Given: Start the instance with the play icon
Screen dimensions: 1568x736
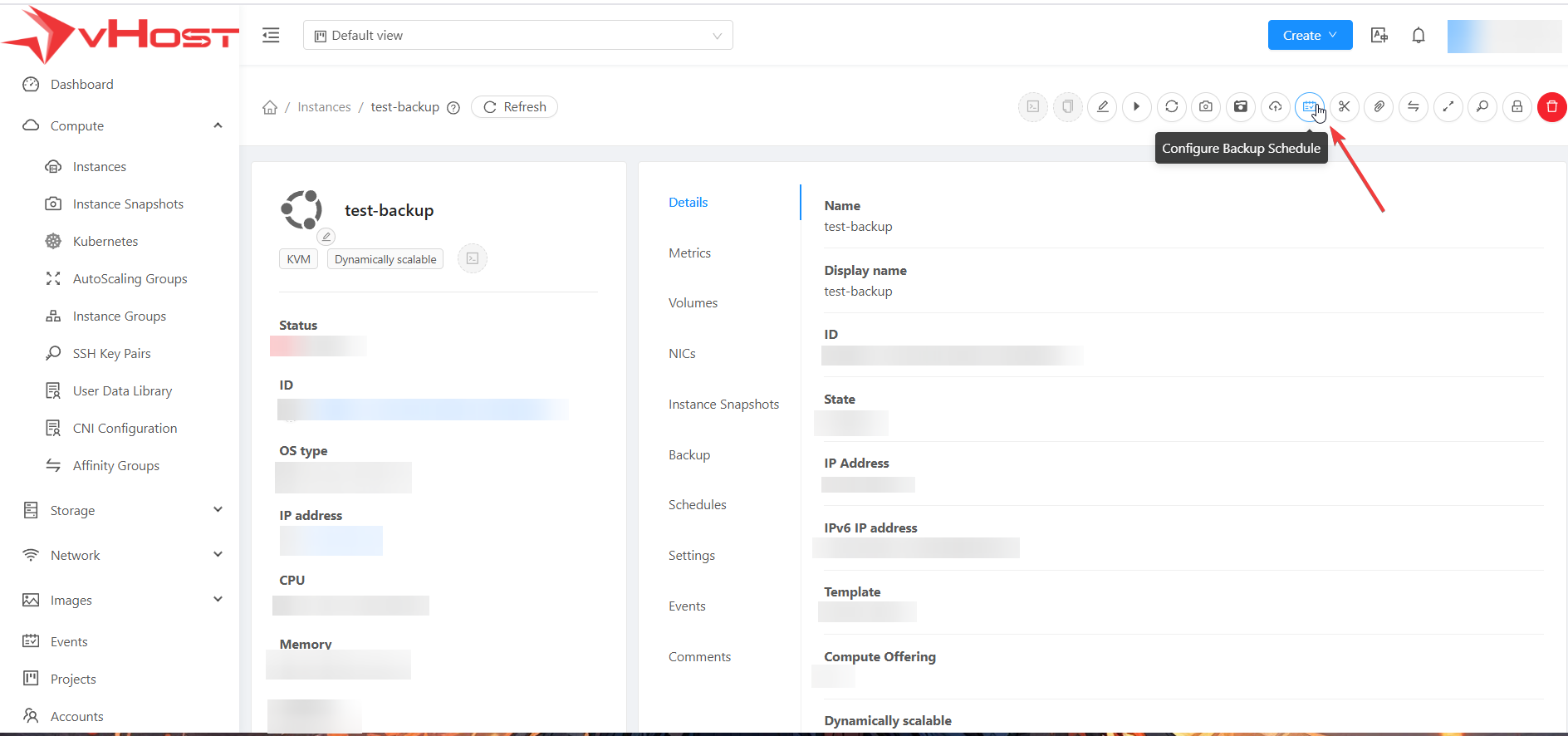Looking at the screenshot, I should tap(1136, 107).
